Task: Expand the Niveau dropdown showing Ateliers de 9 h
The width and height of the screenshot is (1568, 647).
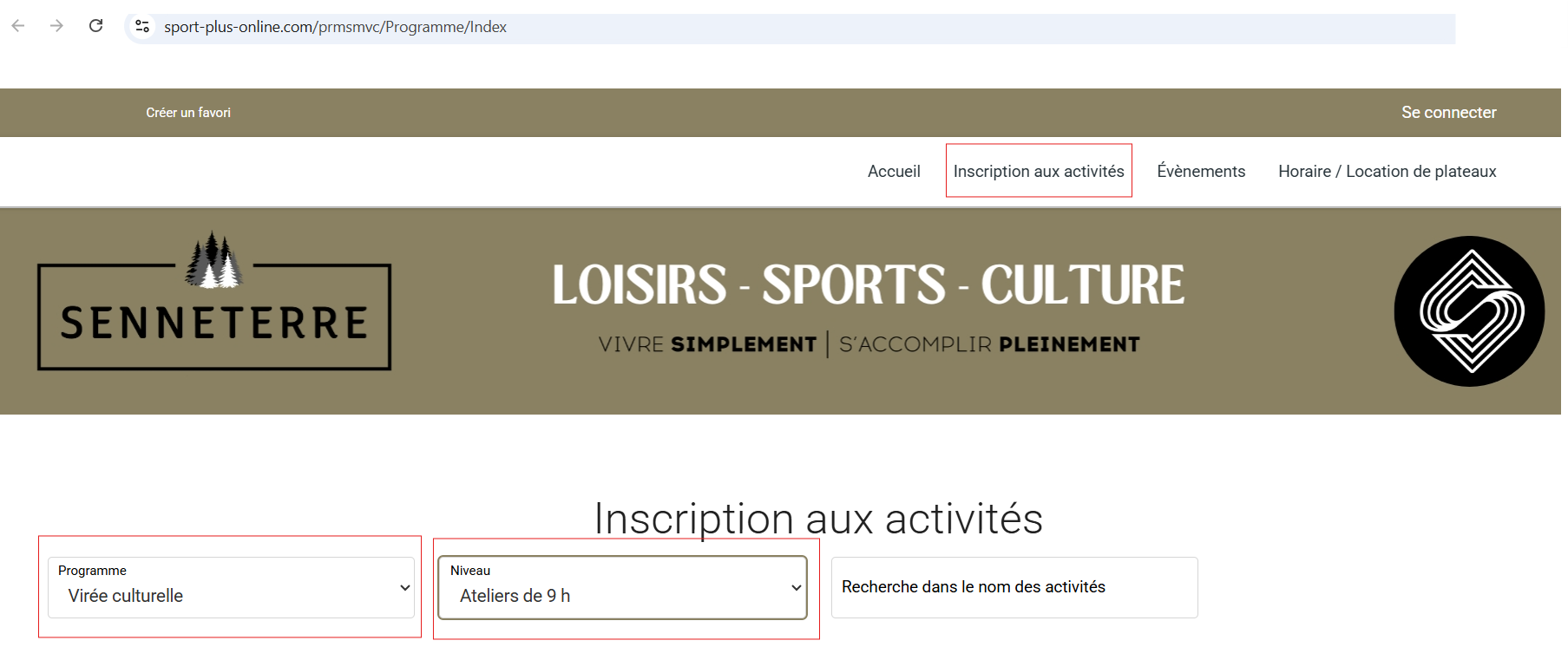Action: pyautogui.click(x=622, y=588)
